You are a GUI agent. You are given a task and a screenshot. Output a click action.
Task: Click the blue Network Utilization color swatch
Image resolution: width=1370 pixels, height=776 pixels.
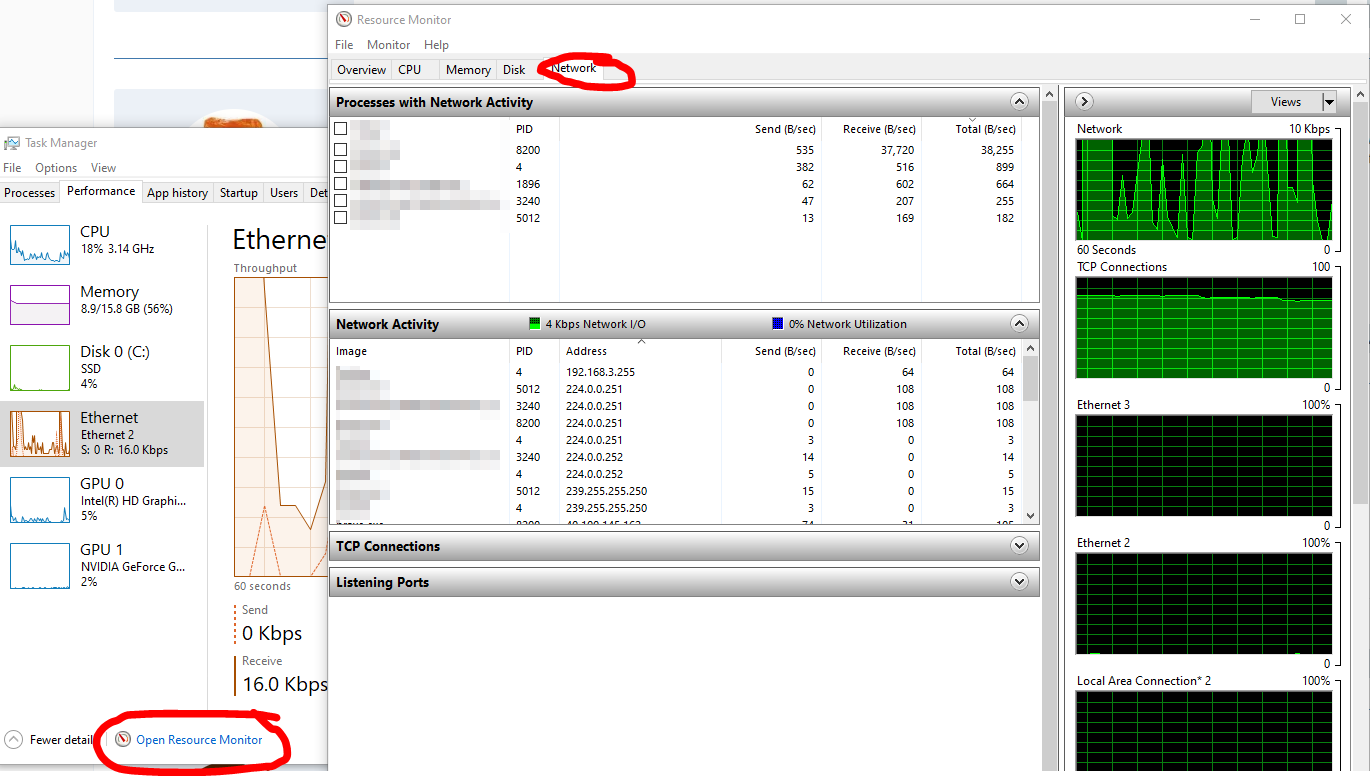coord(778,324)
